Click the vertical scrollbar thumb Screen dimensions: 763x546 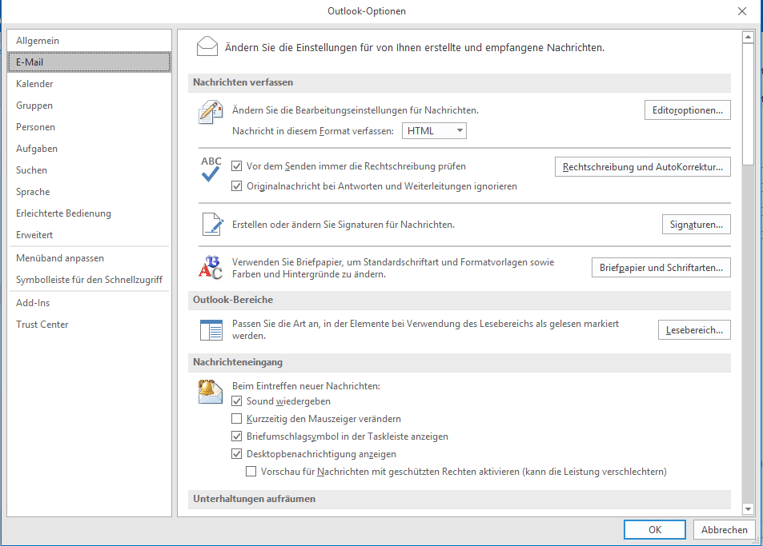pyautogui.click(x=748, y=104)
